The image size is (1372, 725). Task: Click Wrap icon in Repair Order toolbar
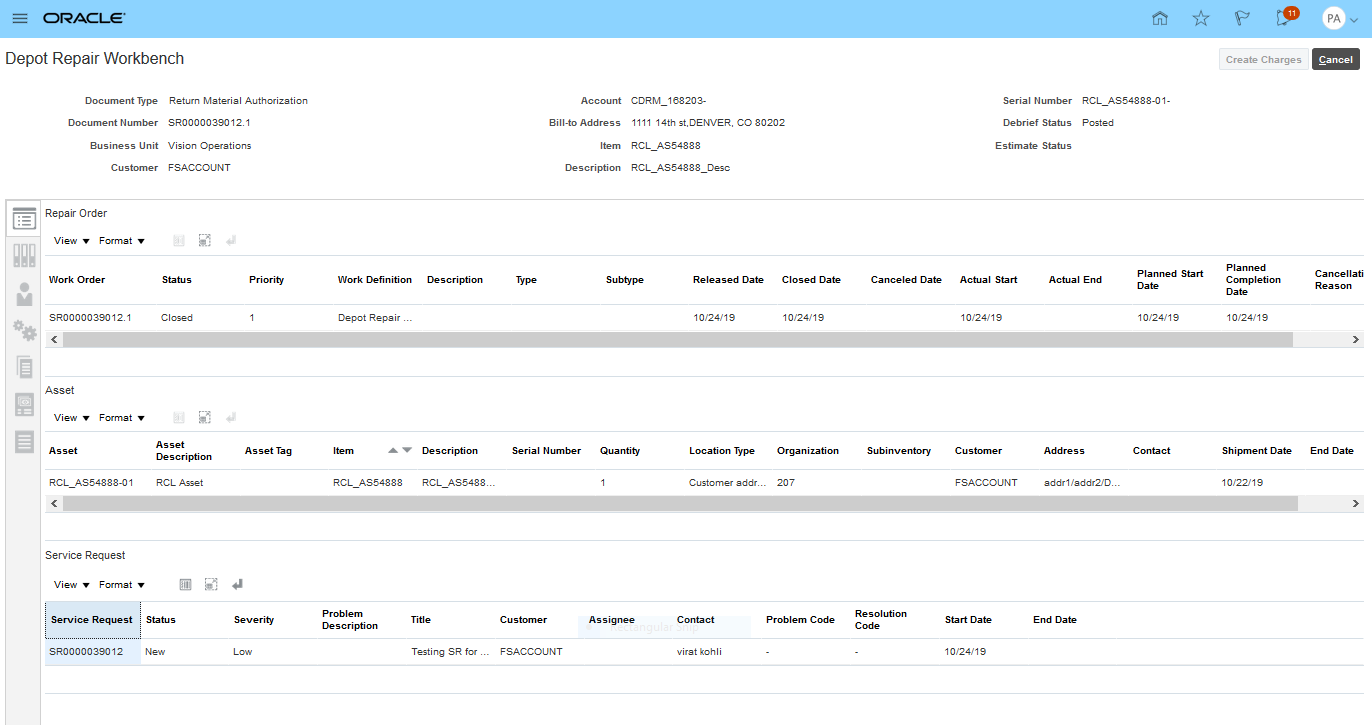point(231,241)
